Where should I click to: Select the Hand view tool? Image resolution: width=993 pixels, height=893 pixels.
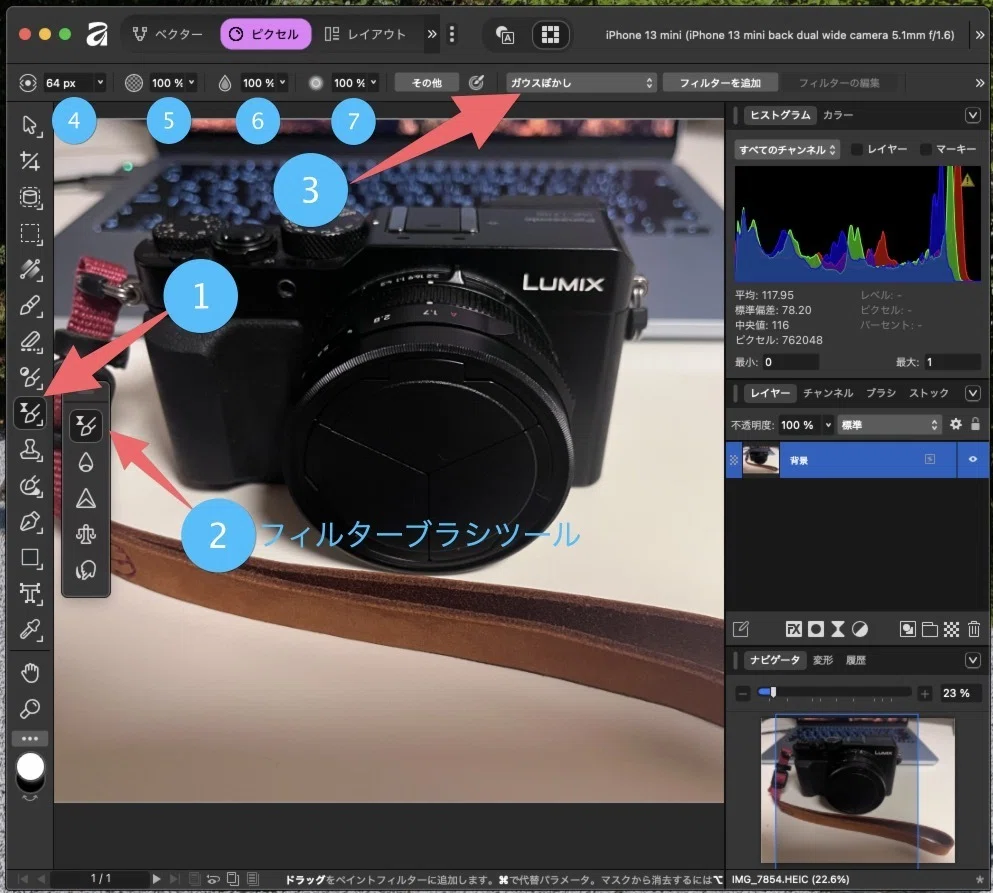click(29, 673)
